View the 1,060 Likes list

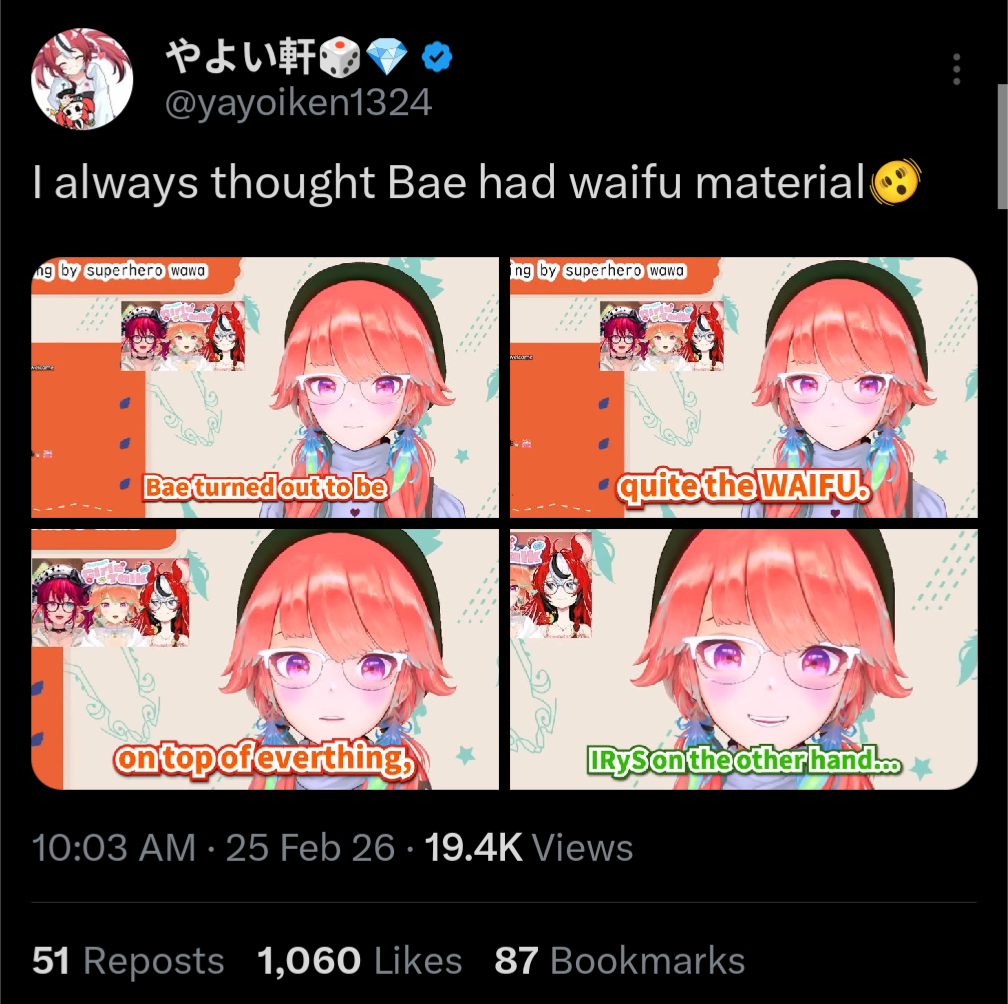359,961
